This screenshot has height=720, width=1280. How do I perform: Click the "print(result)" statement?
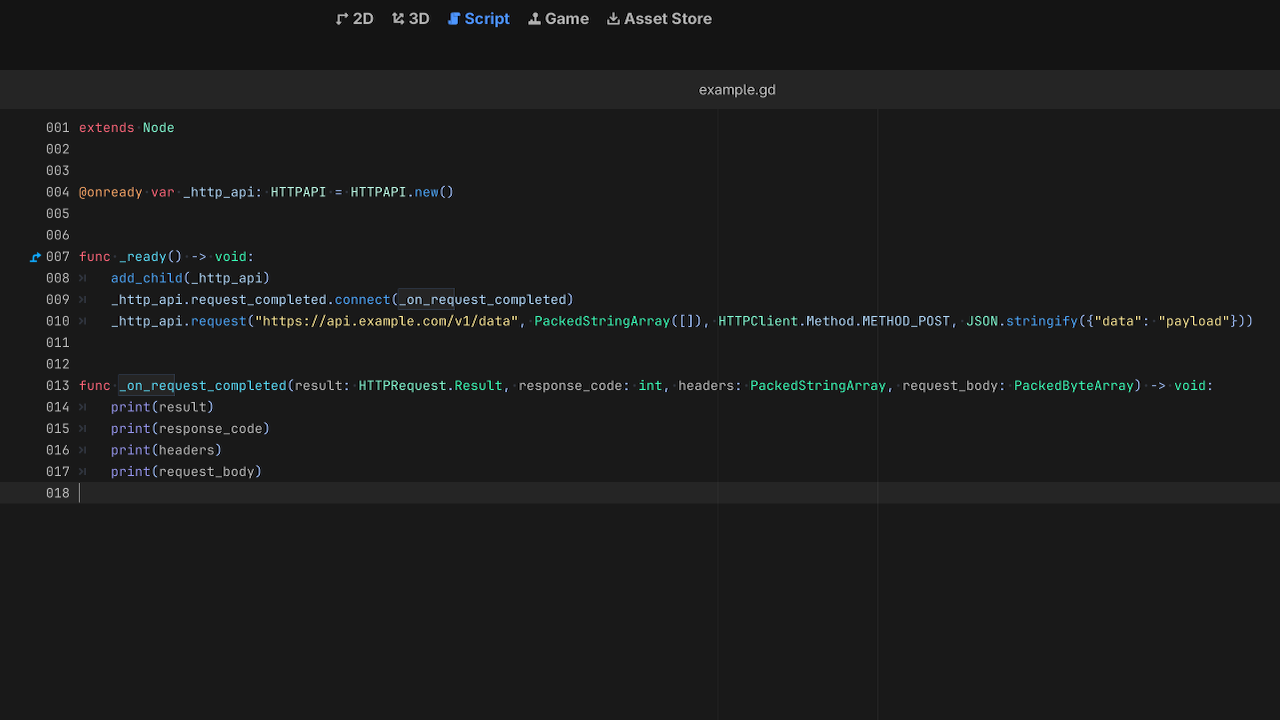coord(163,407)
